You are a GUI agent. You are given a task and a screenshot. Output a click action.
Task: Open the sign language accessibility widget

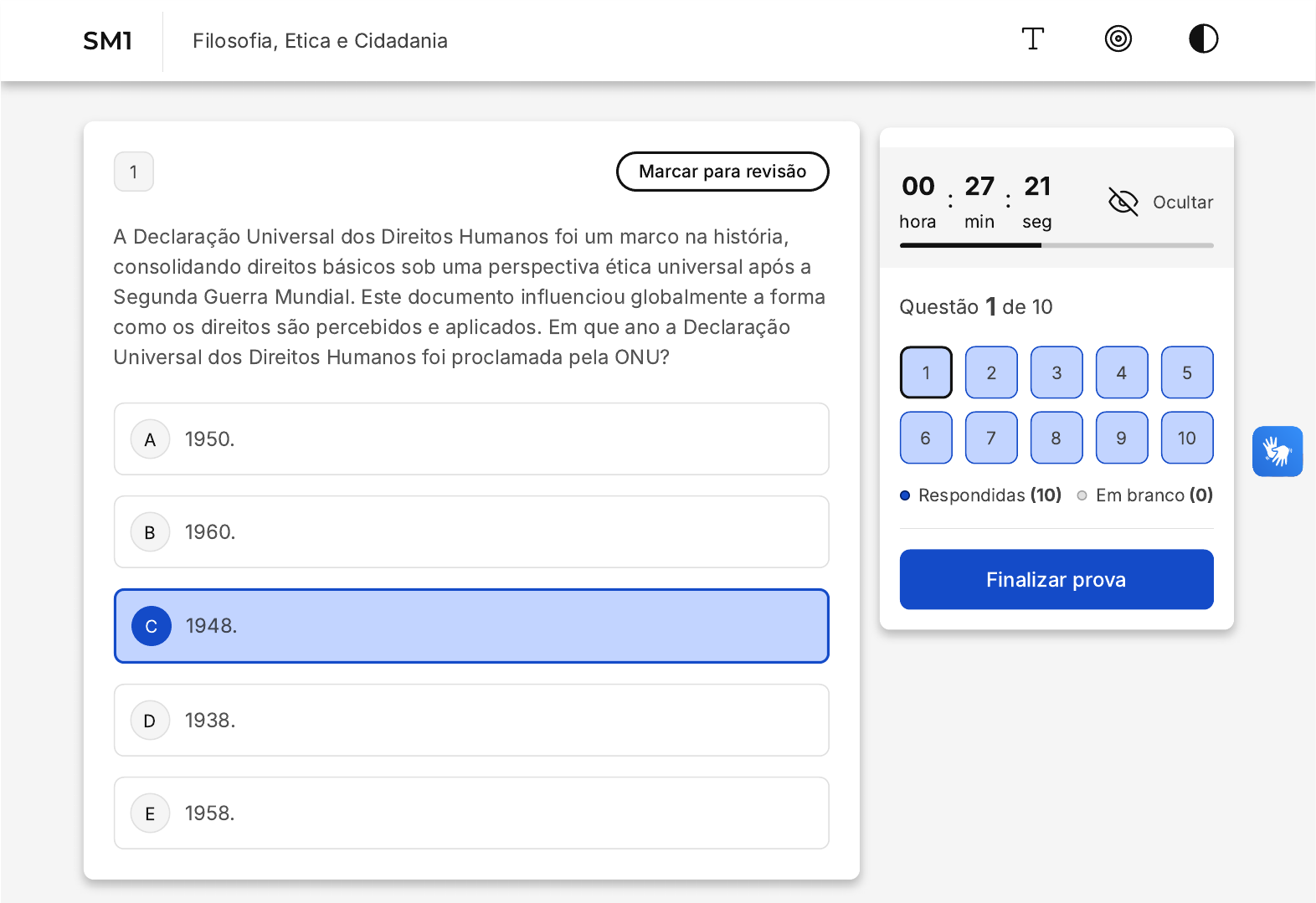[1277, 452]
